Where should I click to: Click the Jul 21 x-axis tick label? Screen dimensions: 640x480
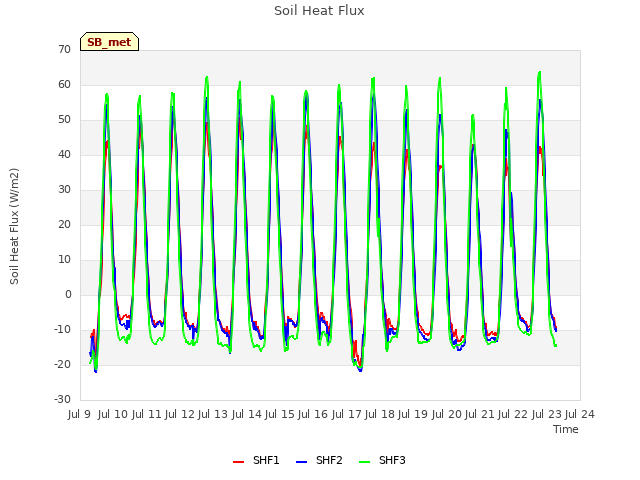tap(479, 414)
